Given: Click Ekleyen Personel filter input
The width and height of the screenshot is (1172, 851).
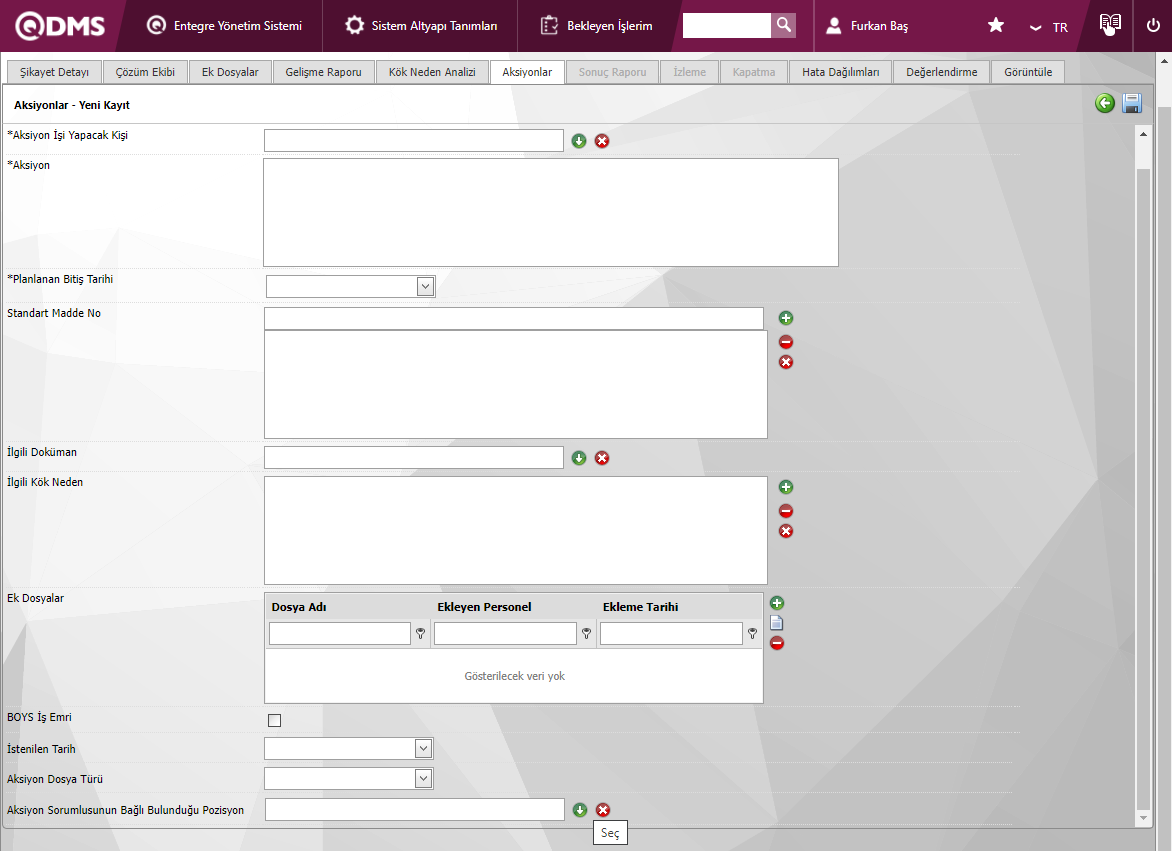Looking at the screenshot, I should 505,634.
